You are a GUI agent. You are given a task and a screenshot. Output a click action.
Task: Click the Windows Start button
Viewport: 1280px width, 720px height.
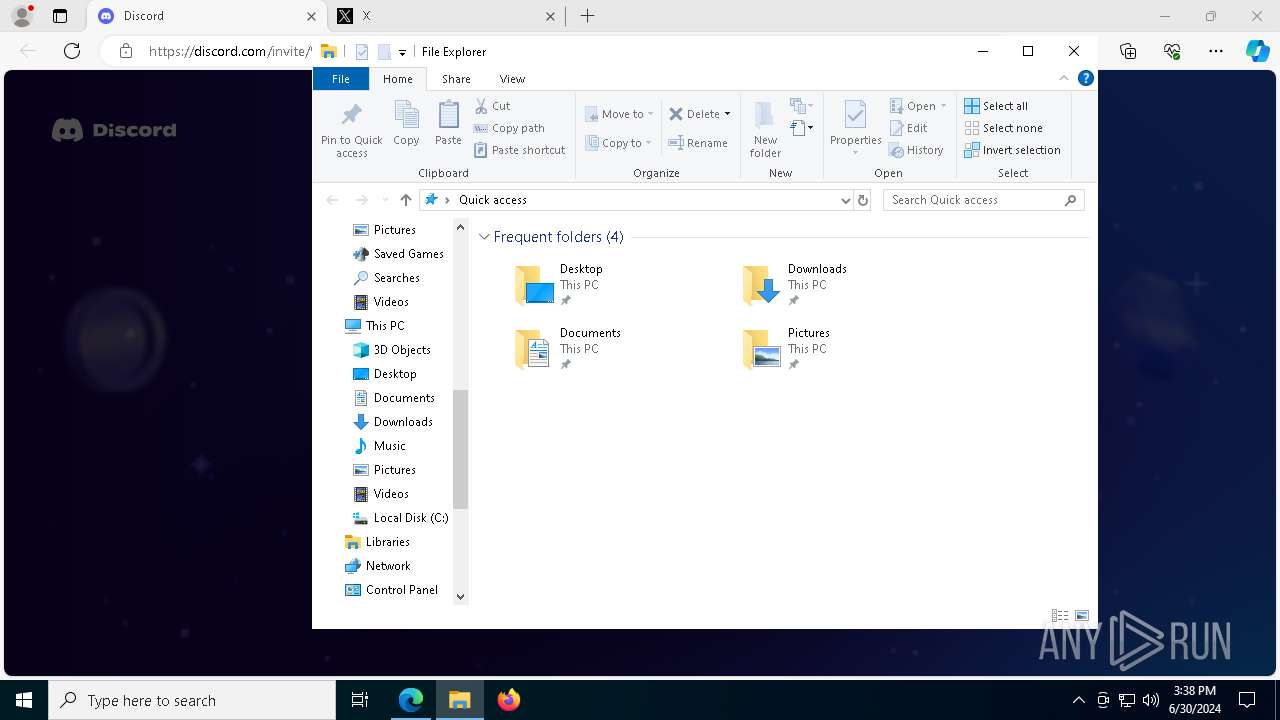[x=24, y=700]
